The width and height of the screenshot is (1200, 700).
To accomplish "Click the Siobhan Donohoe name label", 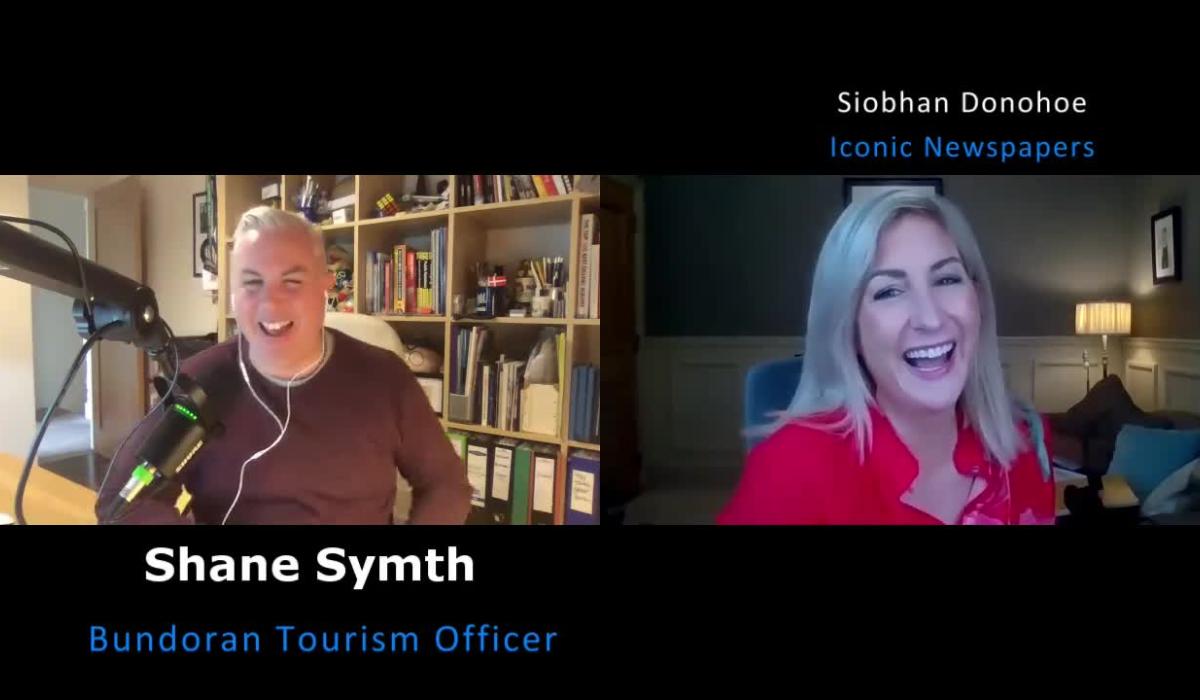I will point(961,102).
